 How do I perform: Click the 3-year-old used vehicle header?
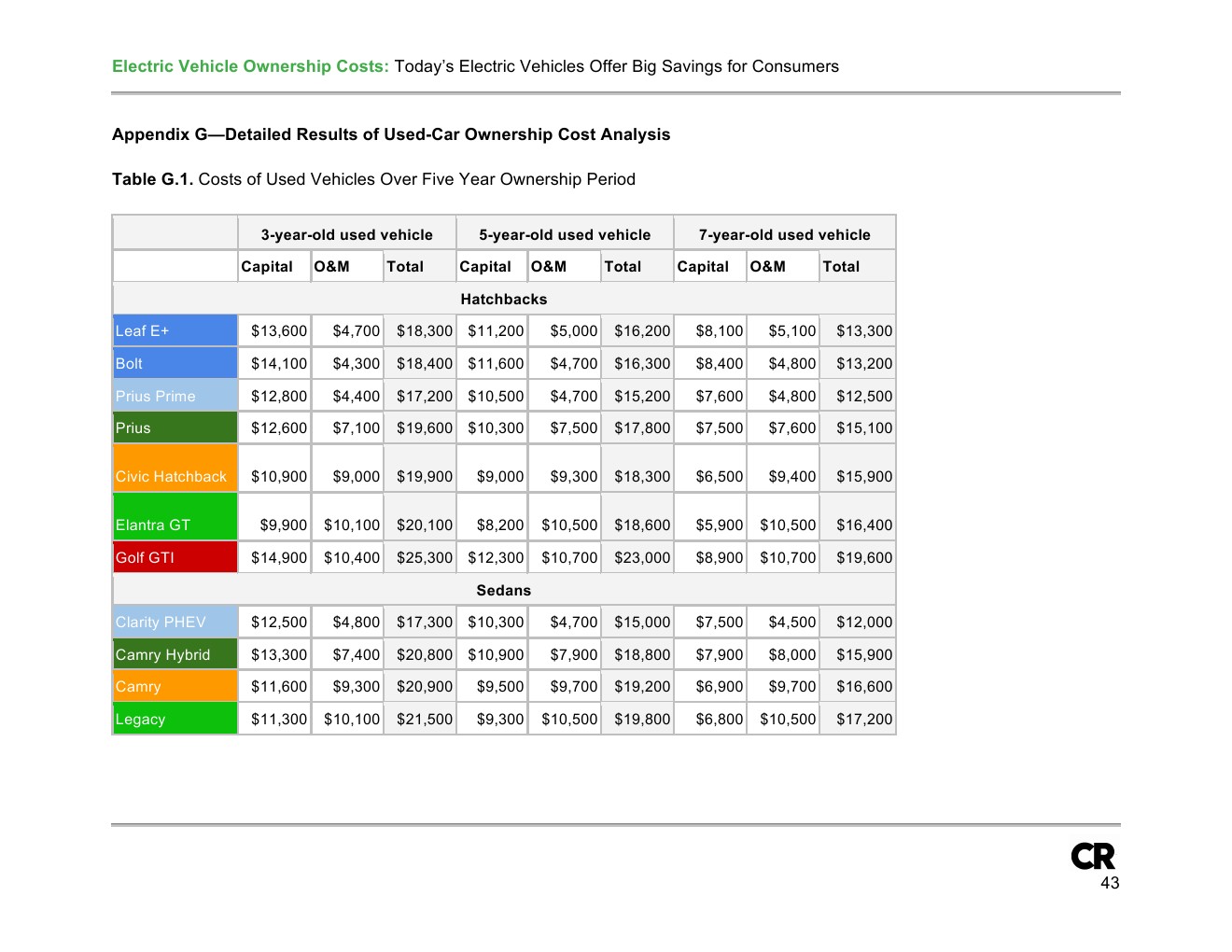click(x=346, y=234)
